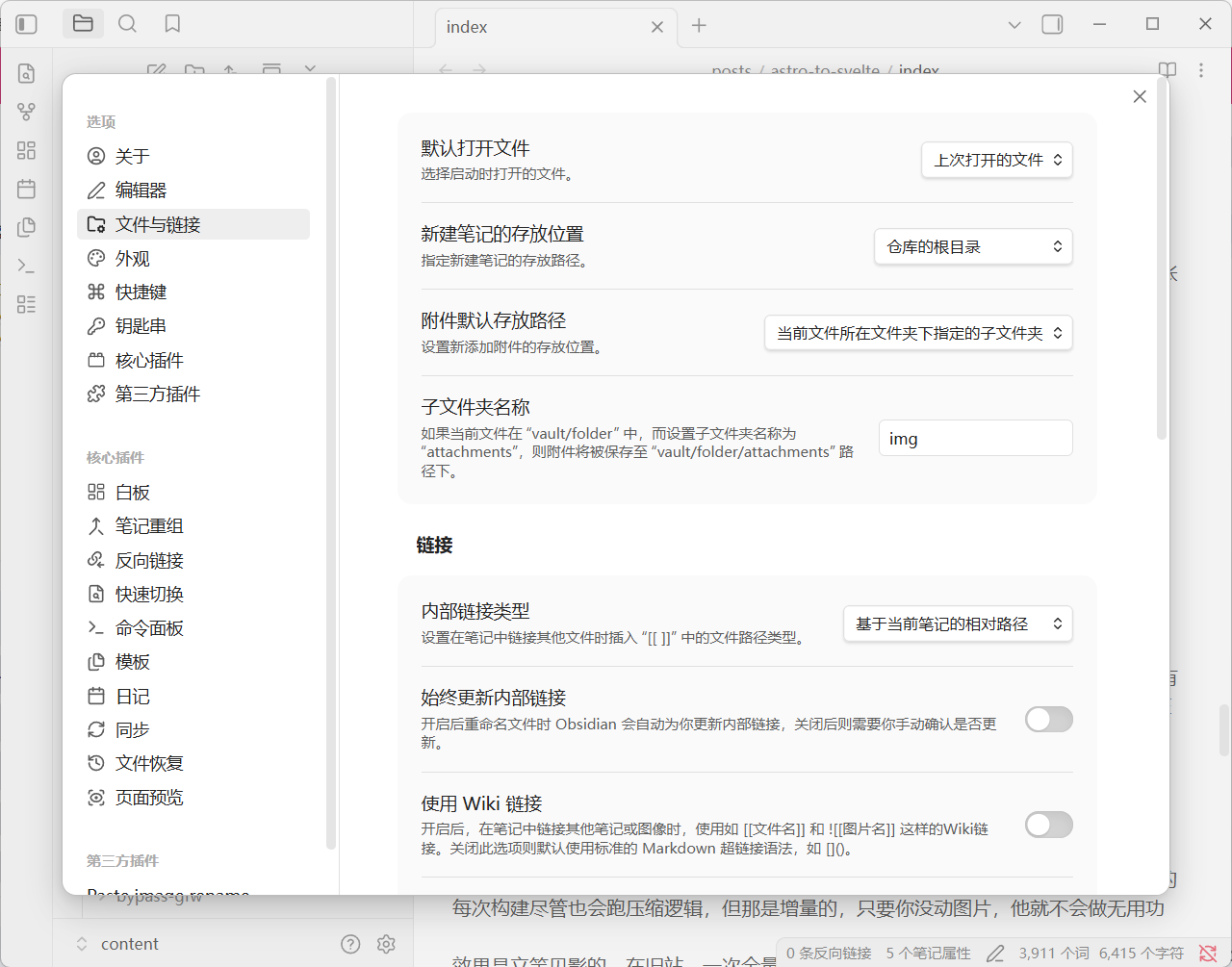The width and height of the screenshot is (1232, 967).
Task: Open the graph view ribbon icon
Action: tap(27, 112)
